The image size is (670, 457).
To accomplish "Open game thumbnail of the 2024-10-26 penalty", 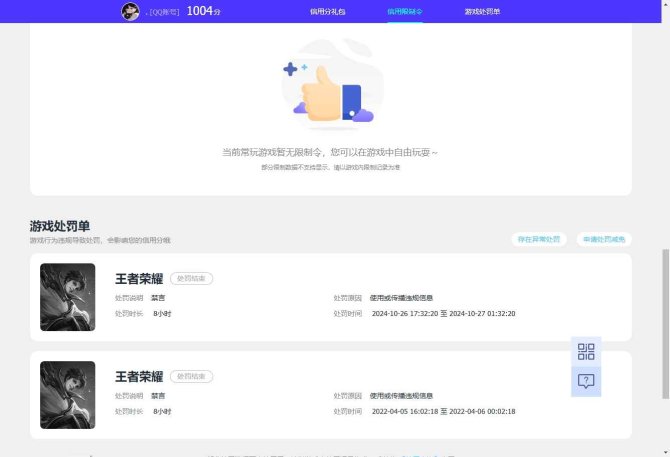I will tap(68, 297).
